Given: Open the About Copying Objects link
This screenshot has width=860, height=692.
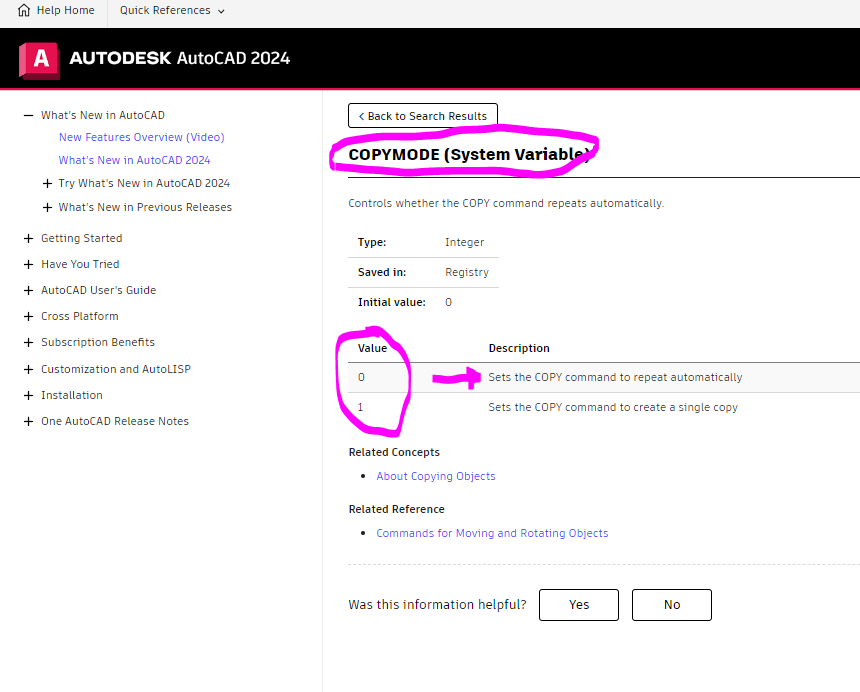Looking at the screenshot, I should pos(436,476).
